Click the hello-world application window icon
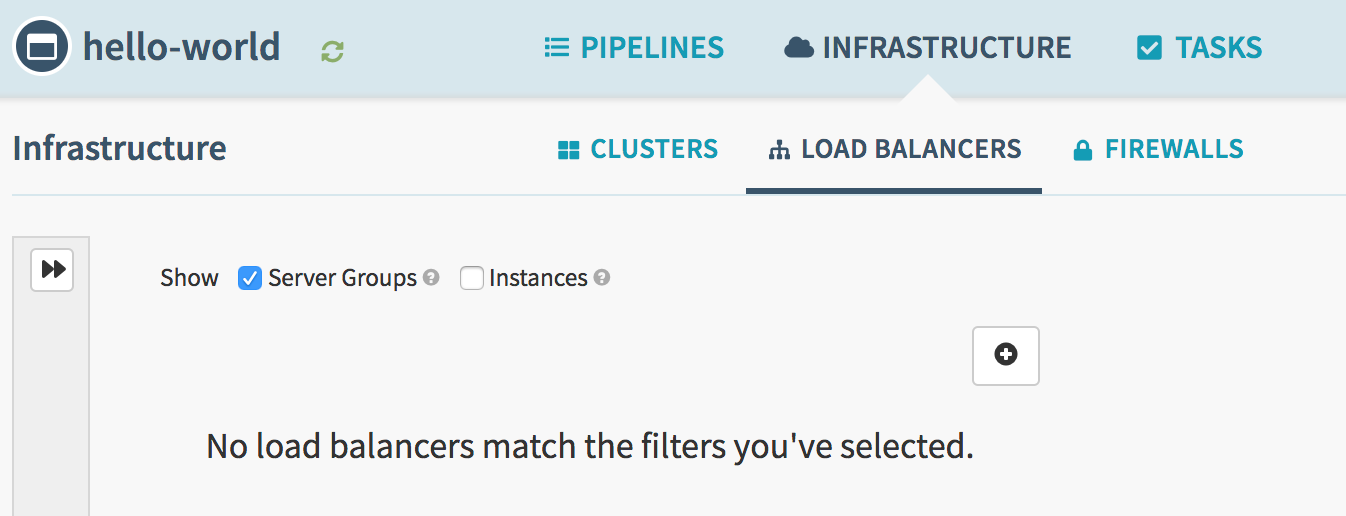1346x516 pixels. (42, 47)
